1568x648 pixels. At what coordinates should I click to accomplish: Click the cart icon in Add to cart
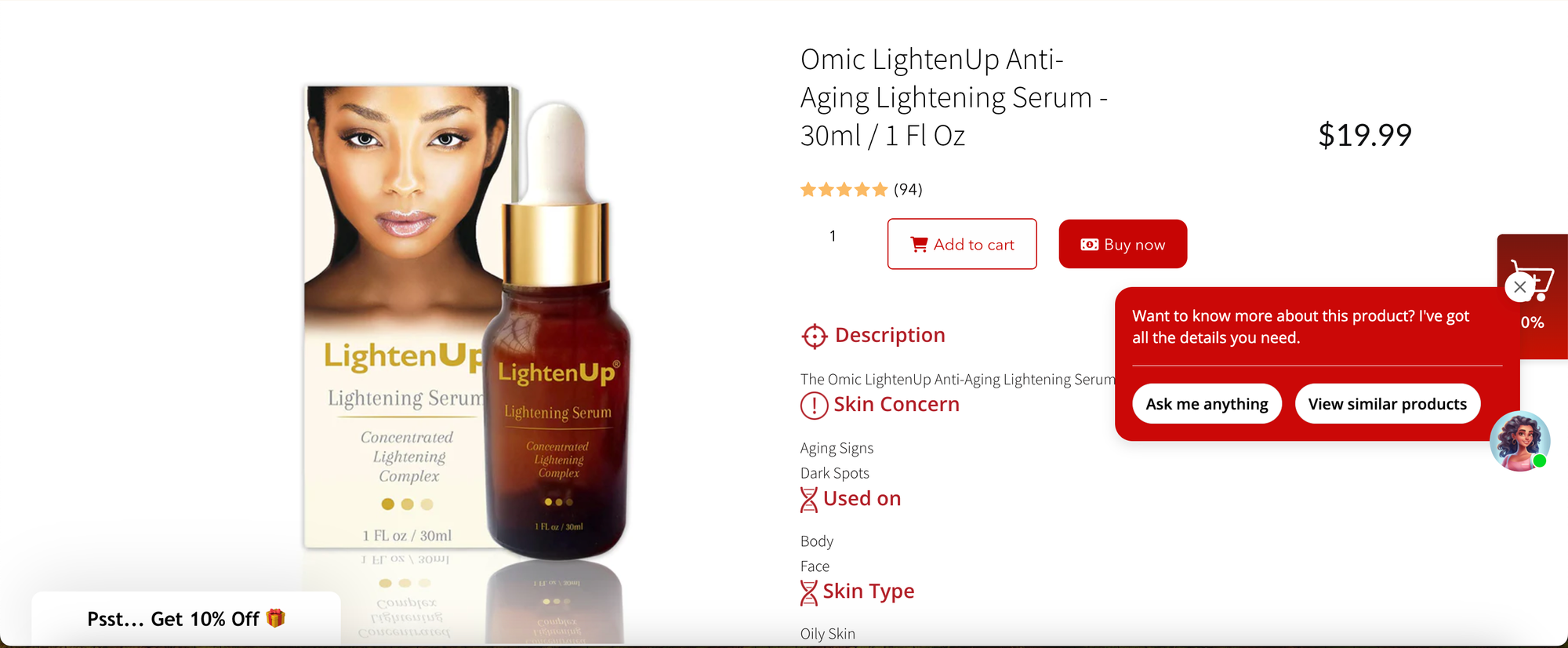point(919,245)
